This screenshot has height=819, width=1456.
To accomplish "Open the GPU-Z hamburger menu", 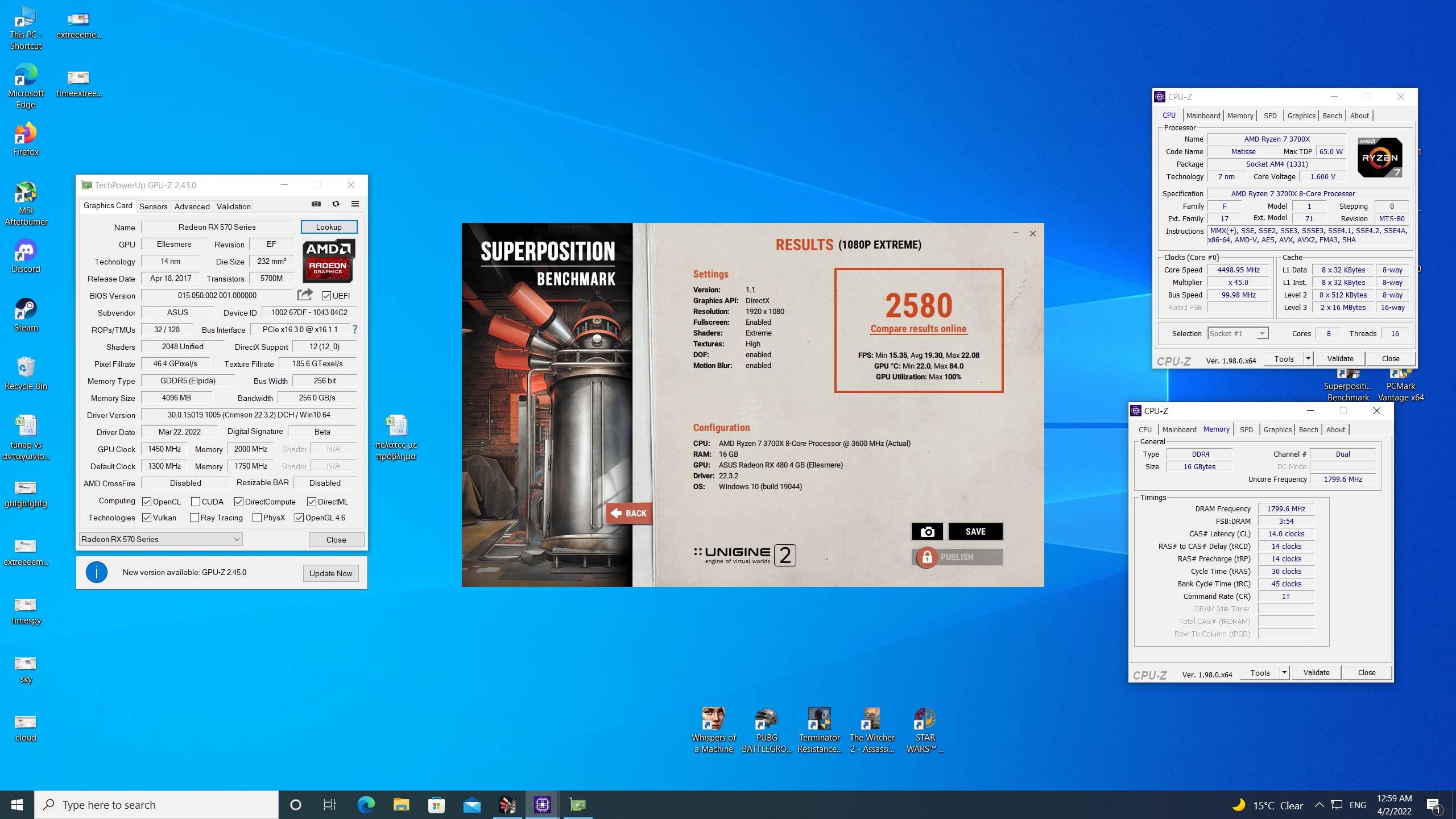I will point(355,204).
